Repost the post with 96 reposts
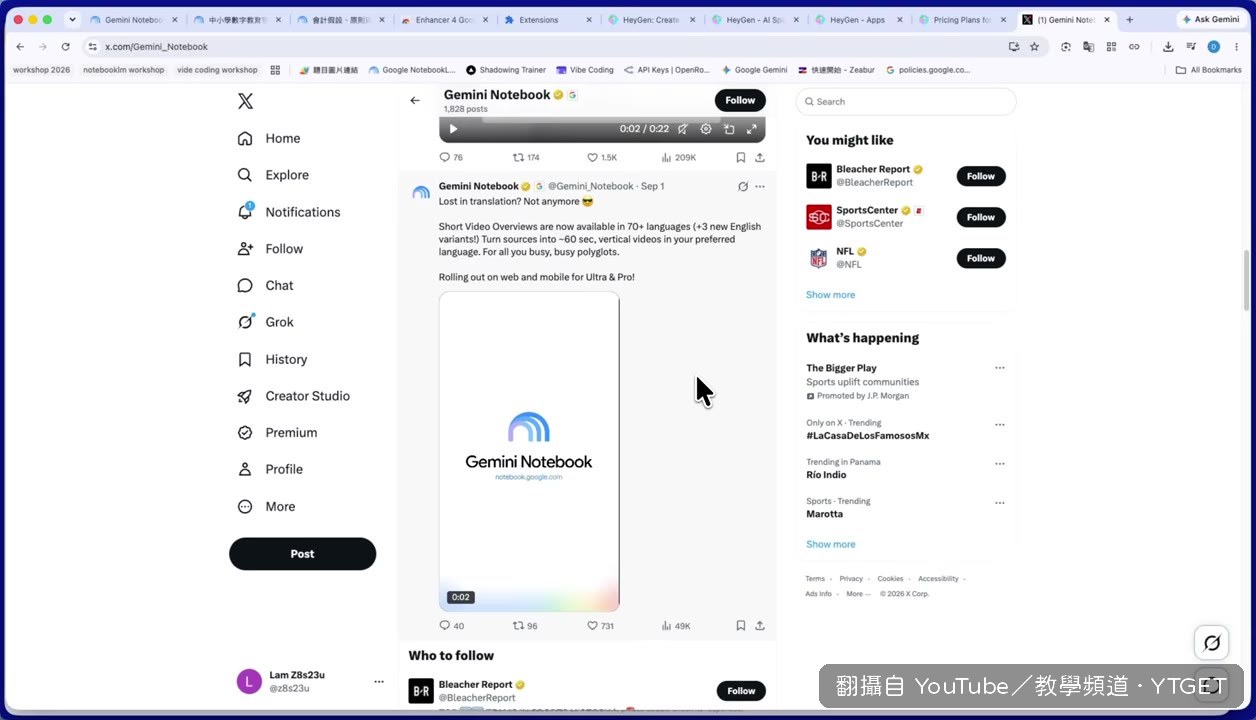 click(525, 626)
